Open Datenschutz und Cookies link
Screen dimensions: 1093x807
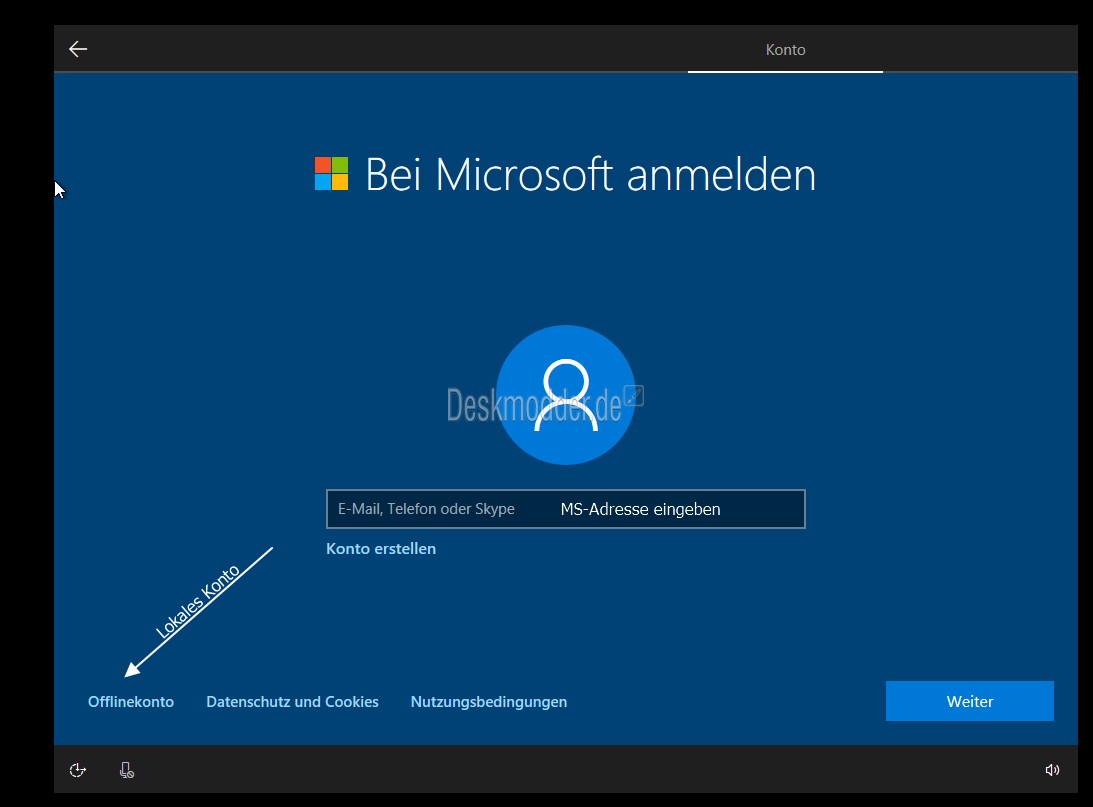click(292, 702)
